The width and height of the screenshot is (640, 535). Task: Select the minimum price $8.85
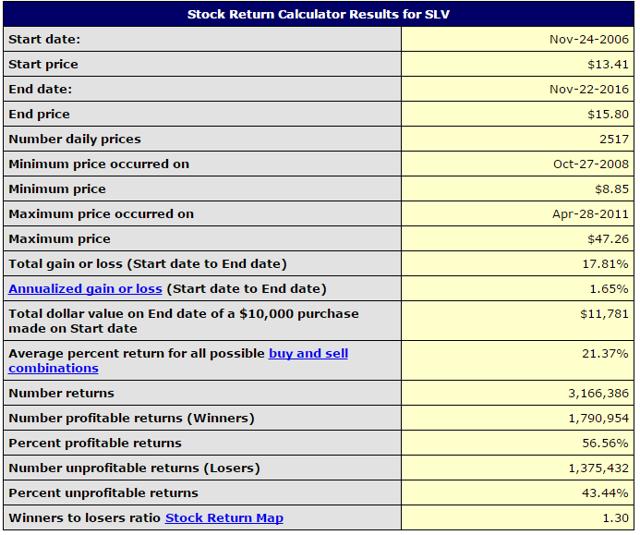[x=612, y=189]
